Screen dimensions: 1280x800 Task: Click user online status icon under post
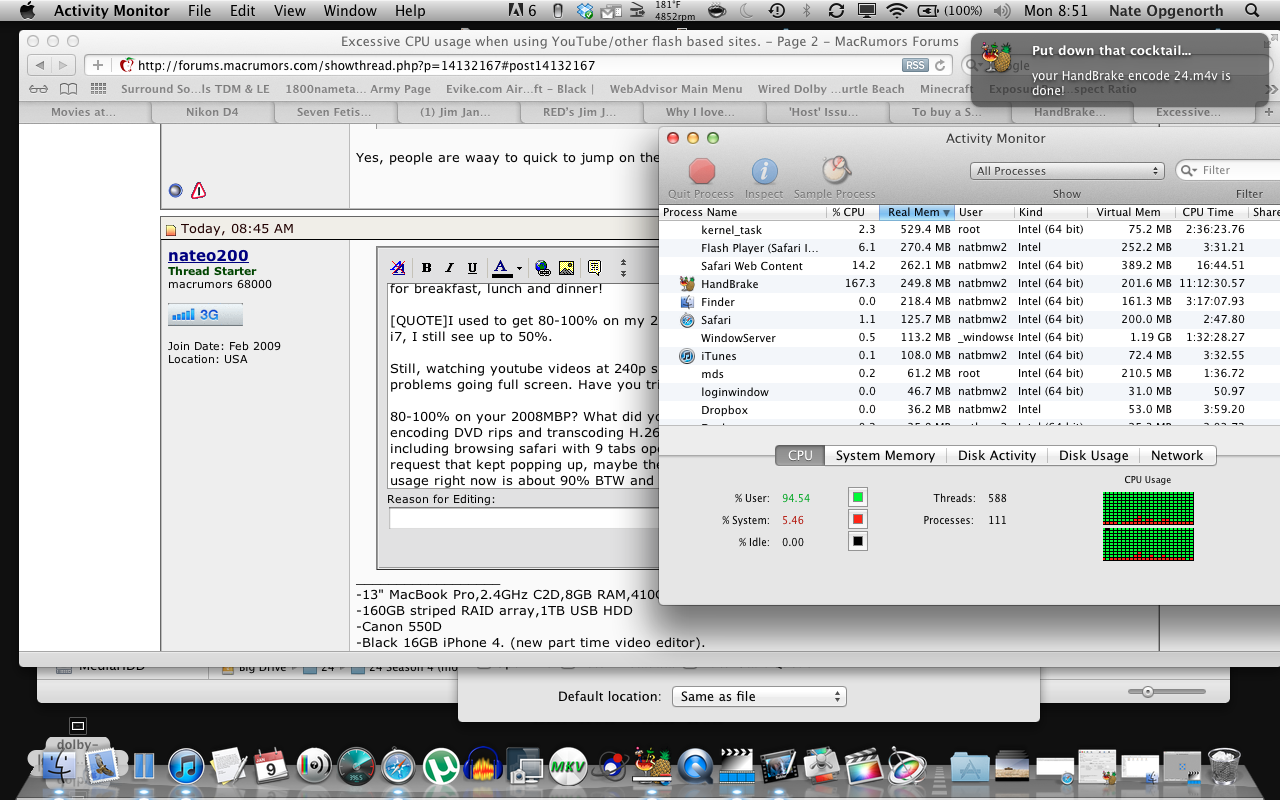tap(176, 190)
